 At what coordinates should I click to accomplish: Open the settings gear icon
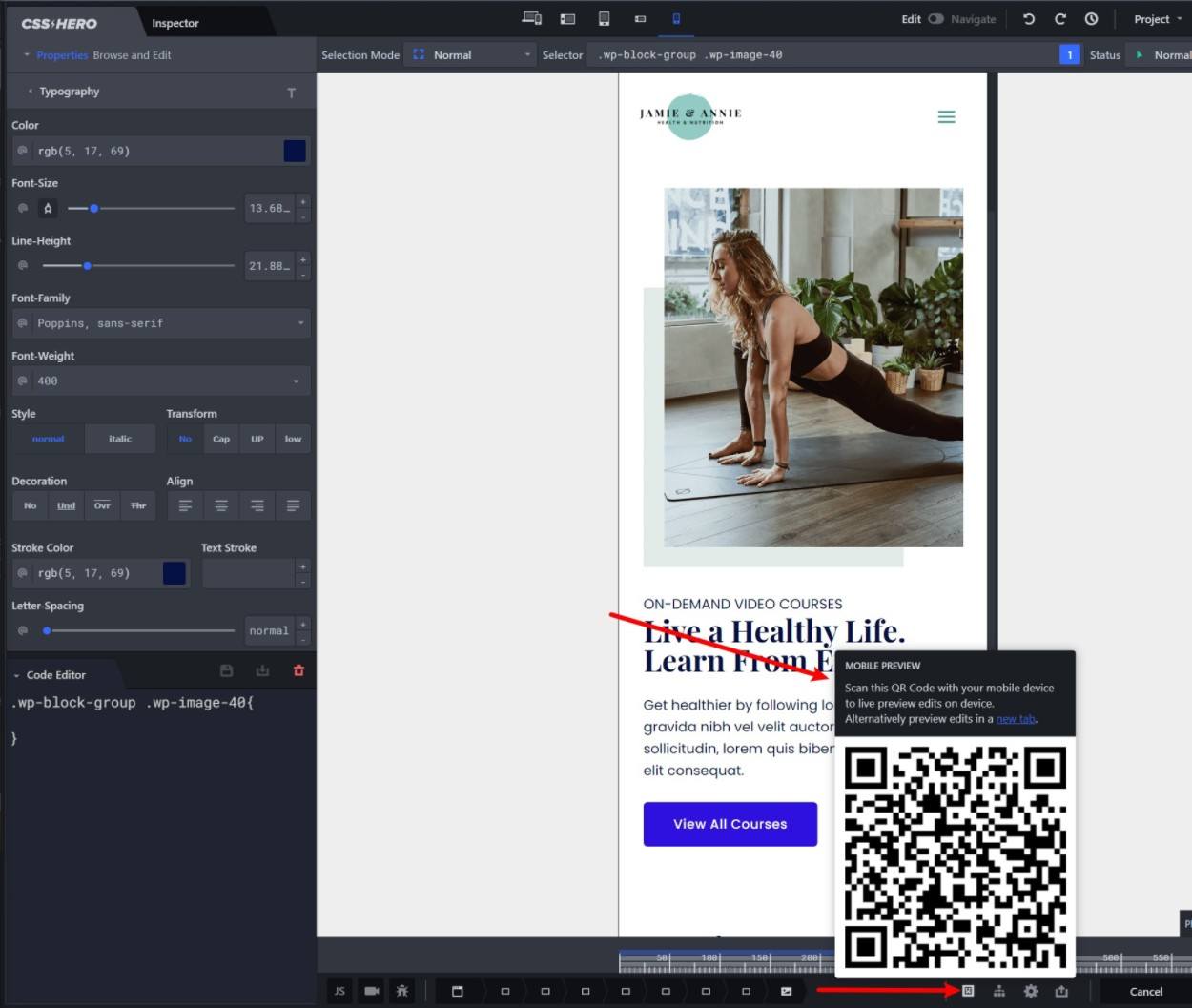pyautogui.click(x=1031, y=991)
